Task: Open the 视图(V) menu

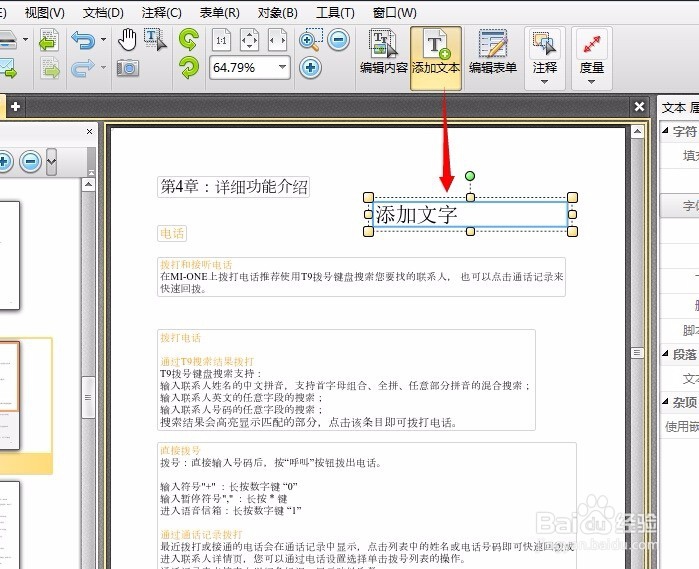Action: [x=45, y=12]
